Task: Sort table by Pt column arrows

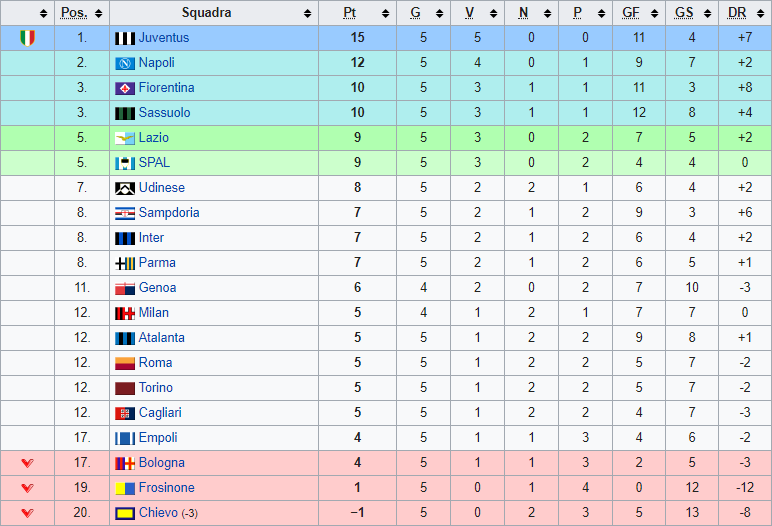Action: [x=386, y=14]
